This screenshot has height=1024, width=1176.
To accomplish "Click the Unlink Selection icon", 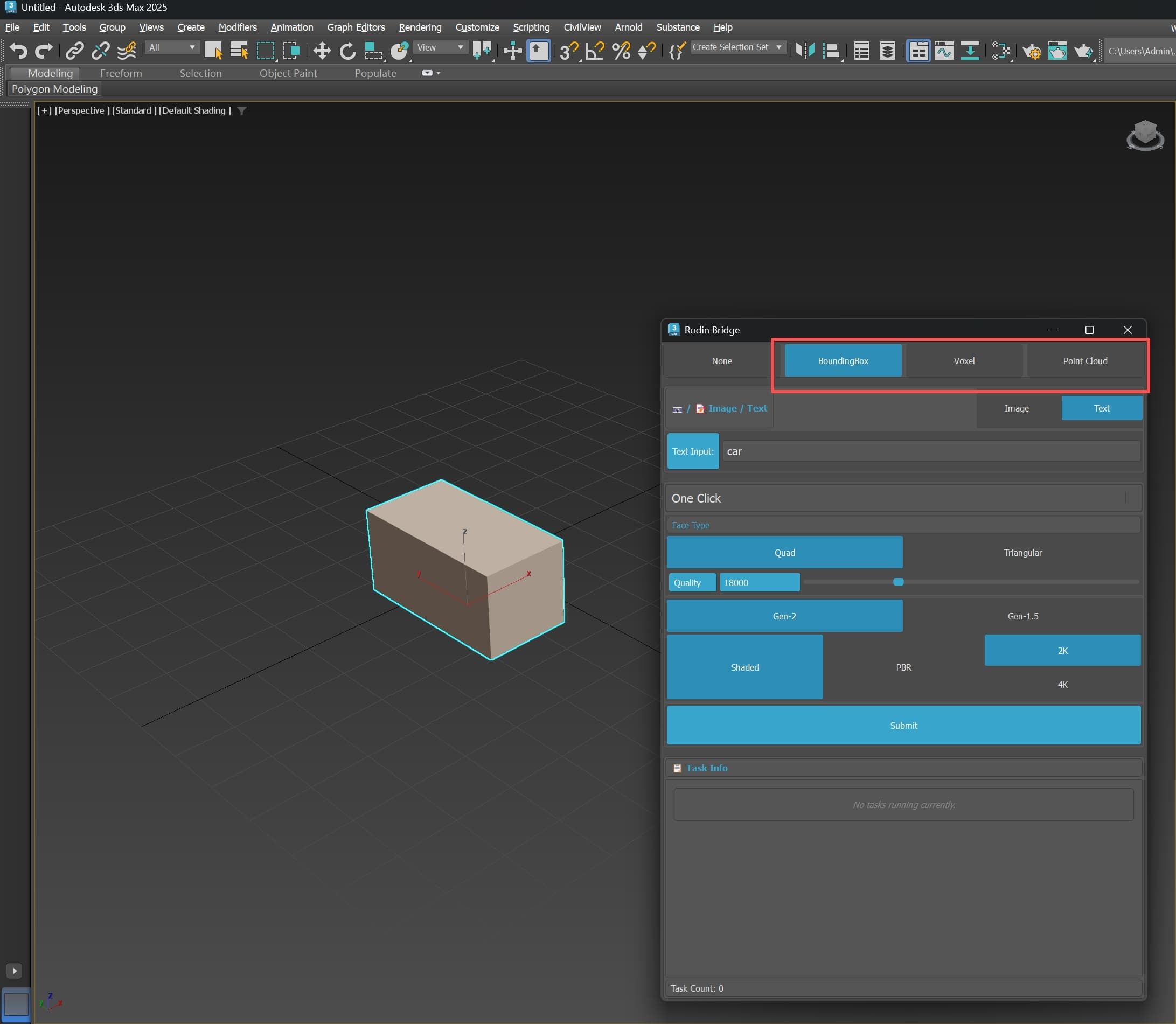I will point(101,51).
